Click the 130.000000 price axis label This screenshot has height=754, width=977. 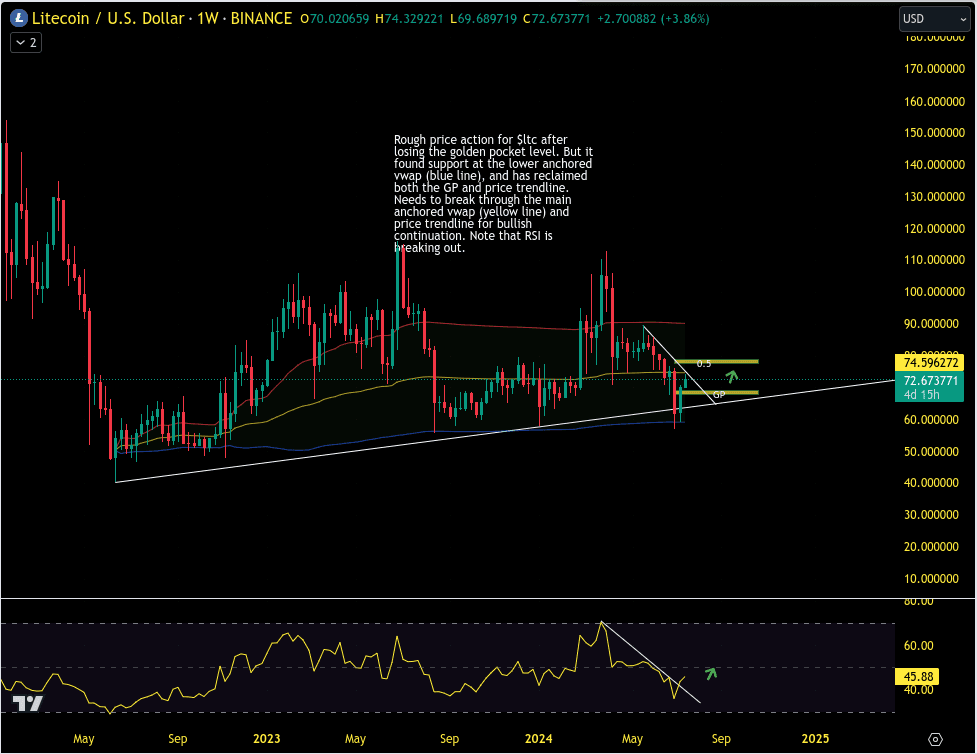click(x=934, y=197)
